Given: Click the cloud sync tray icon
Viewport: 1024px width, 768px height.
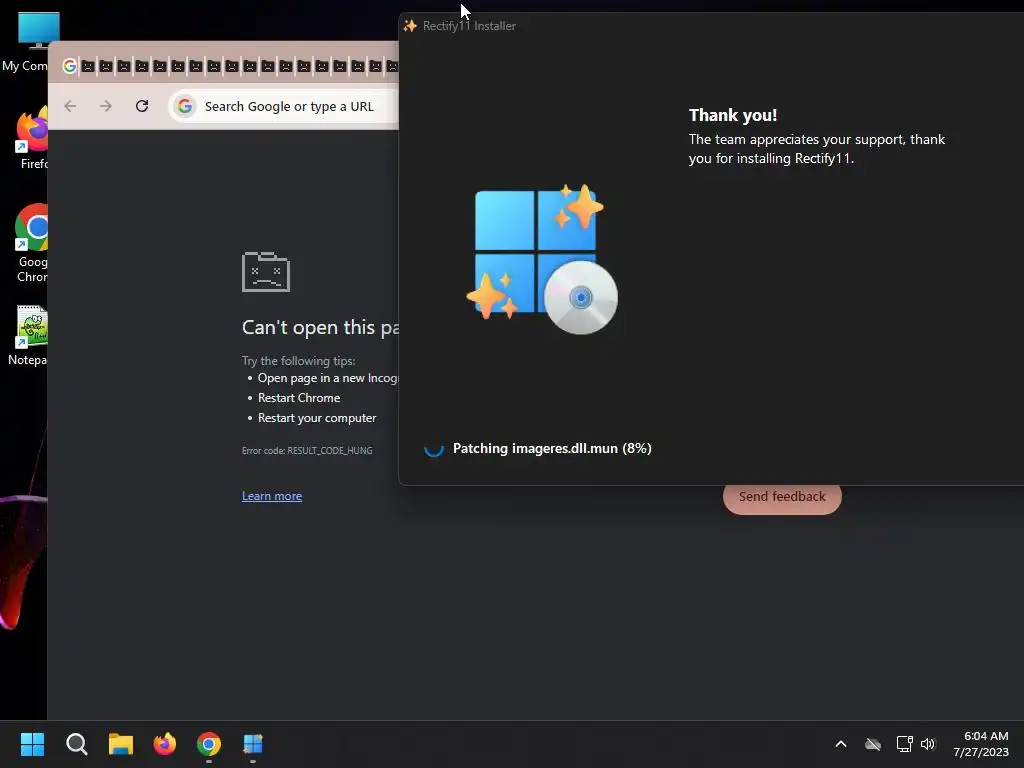Looking at the screenshot, I should point(872,744).
